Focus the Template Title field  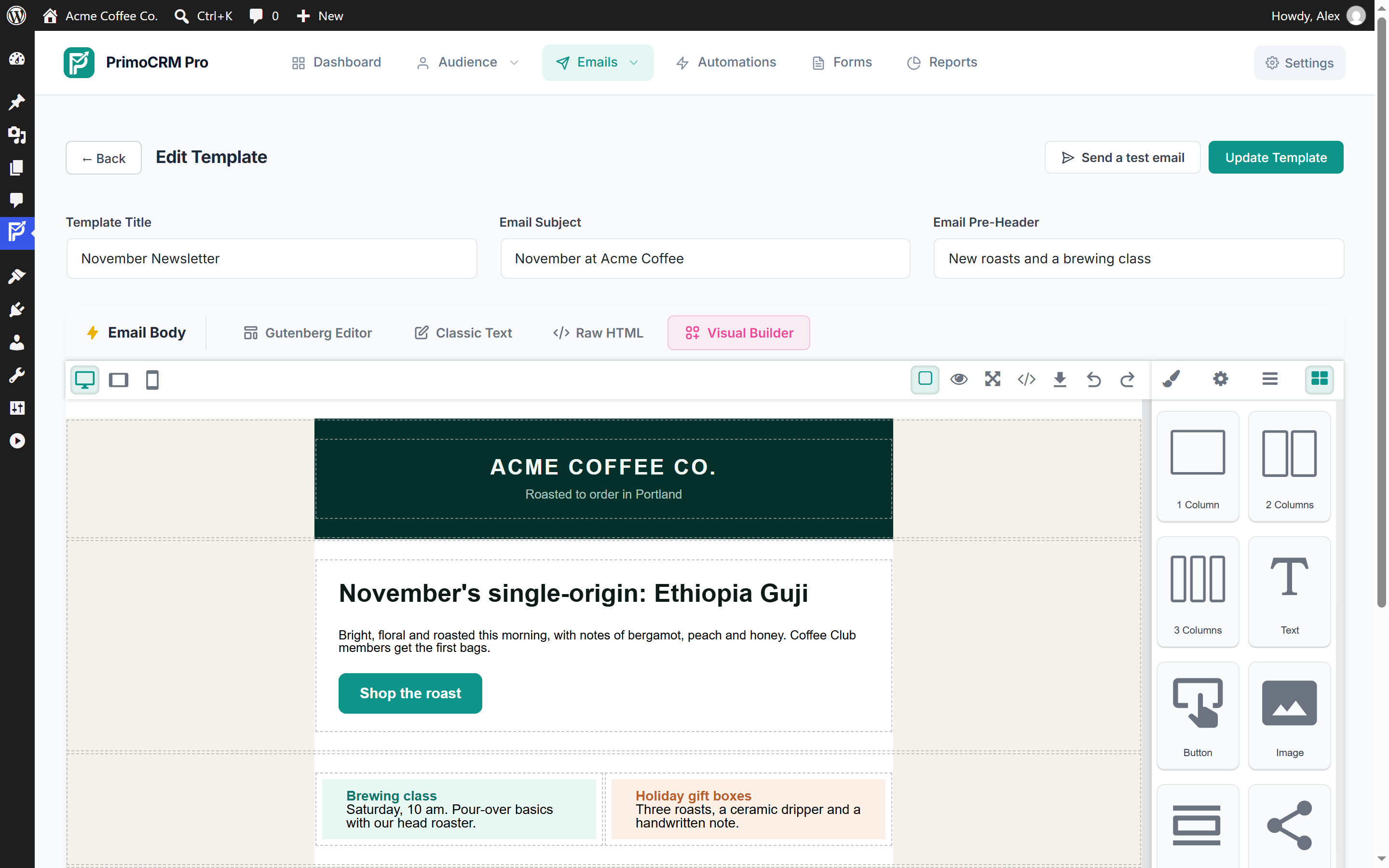(272, 258)
